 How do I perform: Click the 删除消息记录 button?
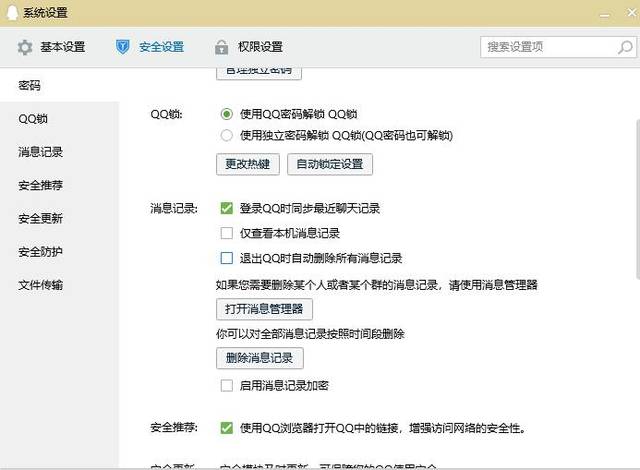[x=260, y=358]
